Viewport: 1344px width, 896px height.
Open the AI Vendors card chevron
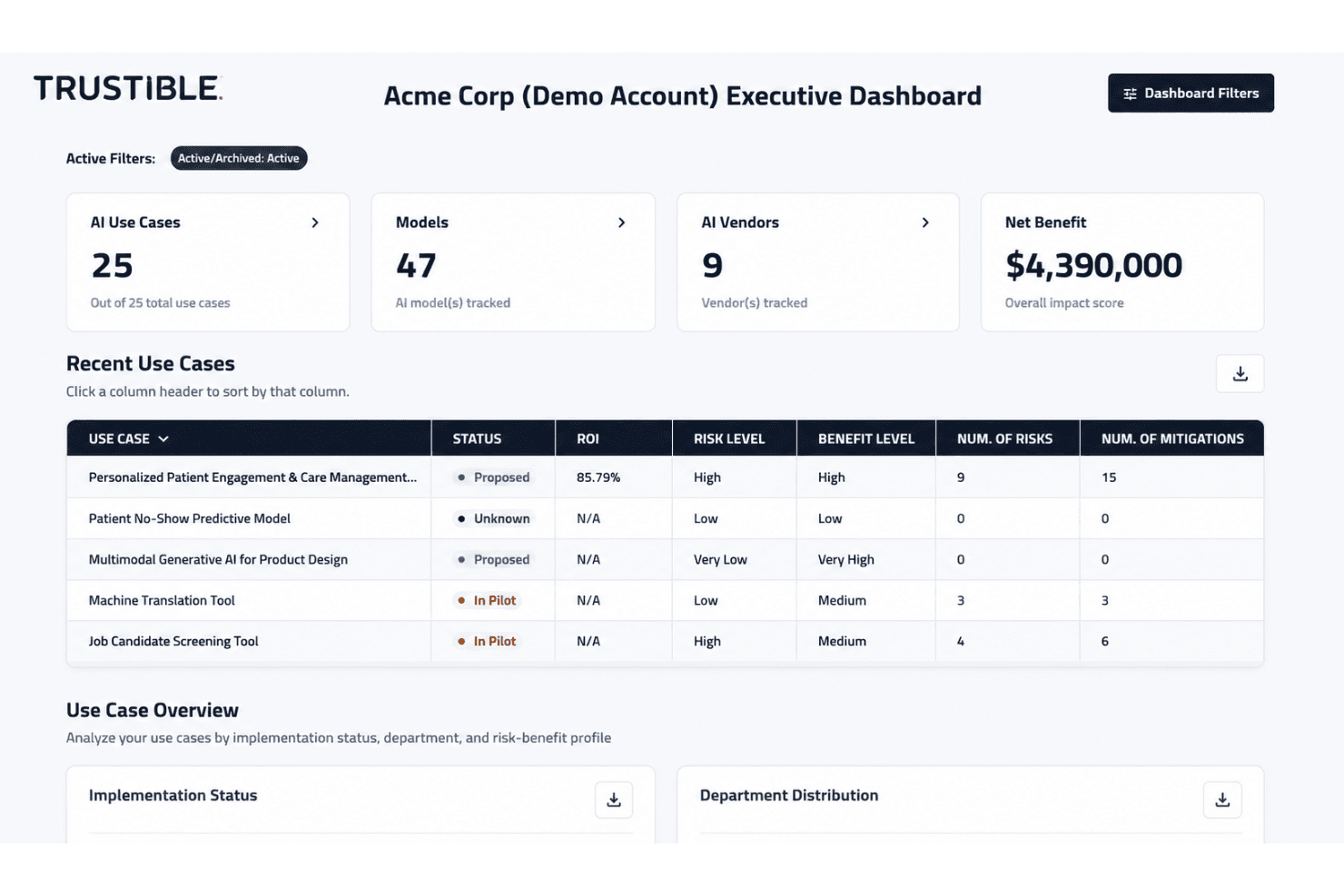click(x=925, y=222)
